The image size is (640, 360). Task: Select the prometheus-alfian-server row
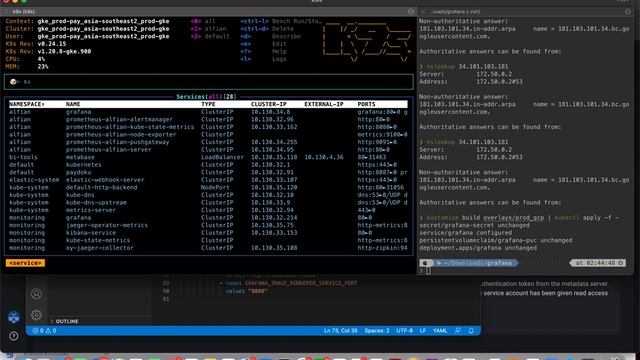pyautogui.click(x=208, y=149)
